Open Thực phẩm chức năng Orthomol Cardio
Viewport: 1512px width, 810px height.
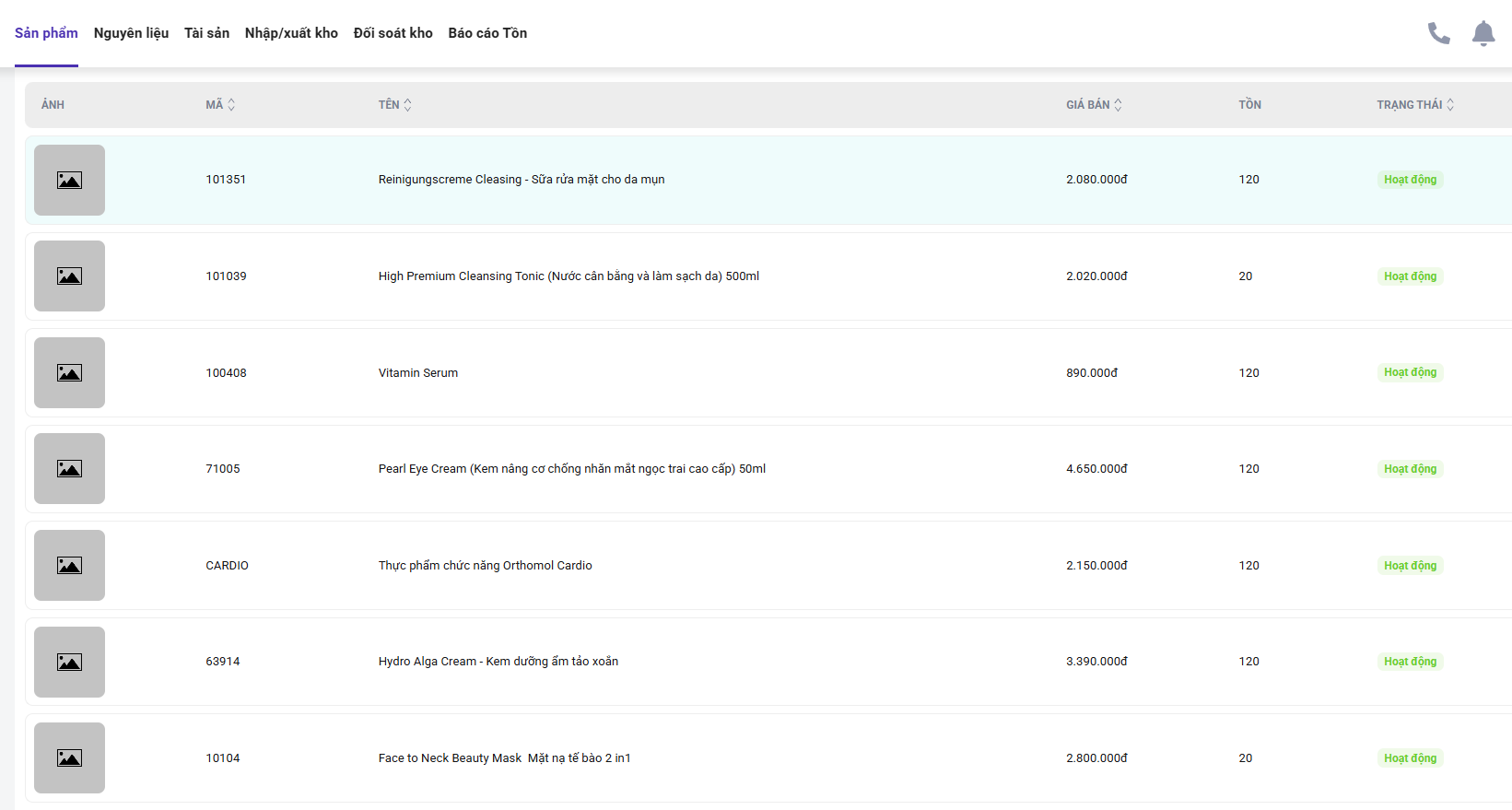486,566
